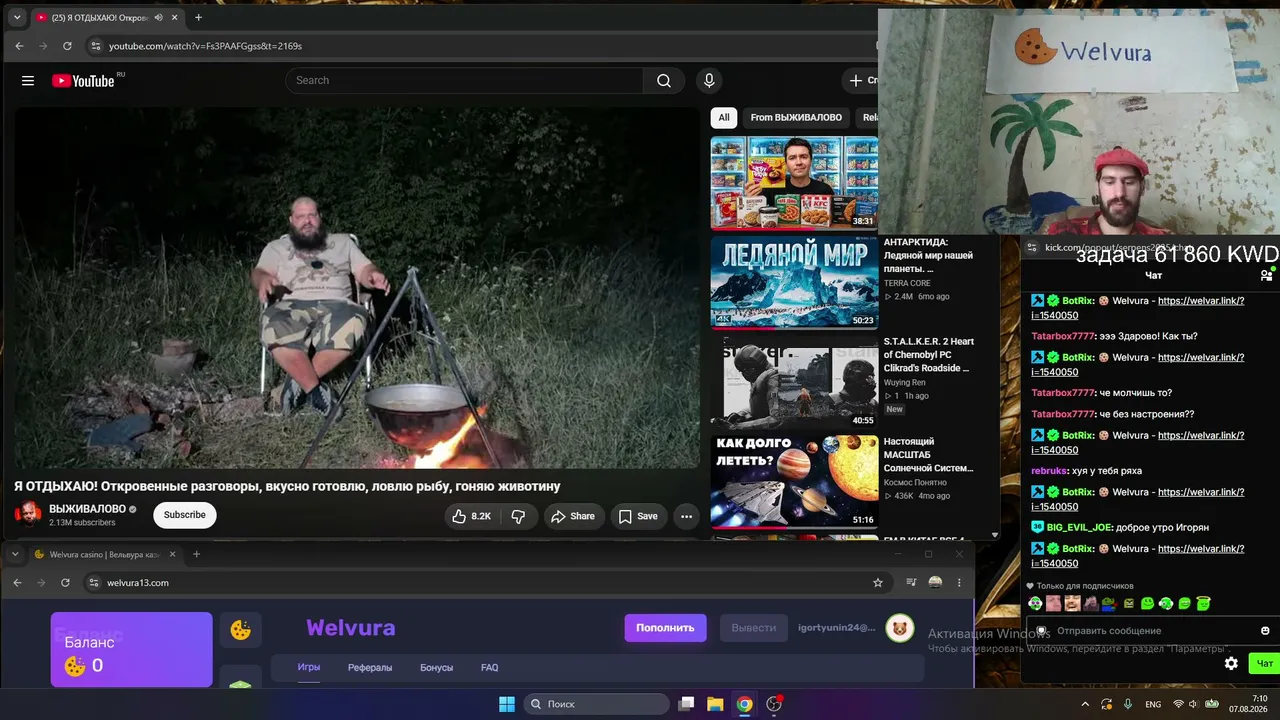Reload the YouTube page
1280x720 pixels.
pos(67,46)
